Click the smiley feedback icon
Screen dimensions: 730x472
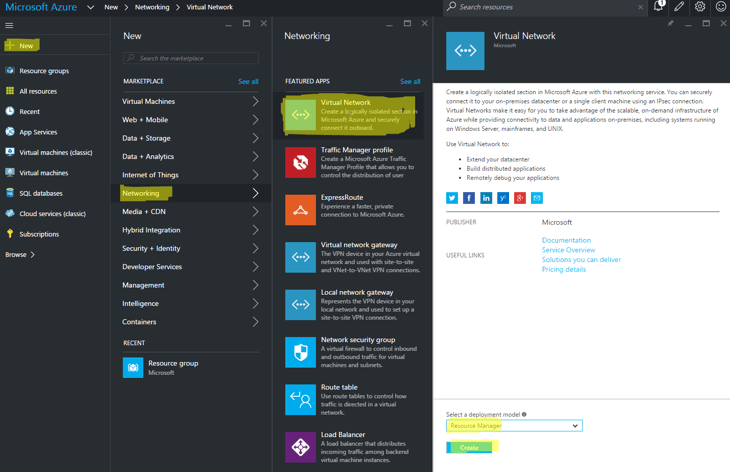[721, 7]
